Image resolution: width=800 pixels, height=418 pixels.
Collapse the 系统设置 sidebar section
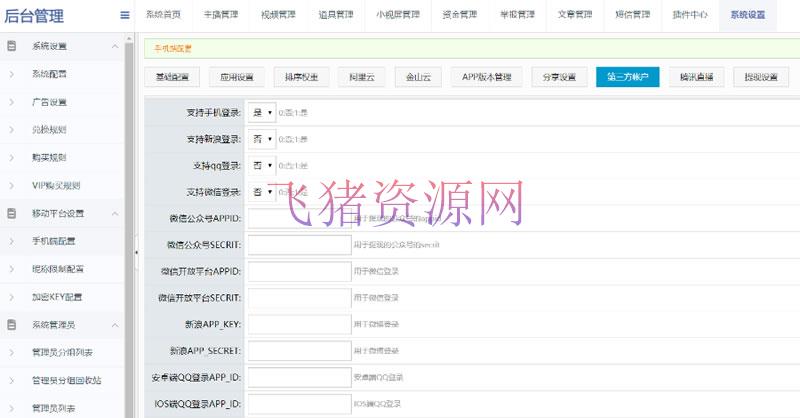pos(115,46)
